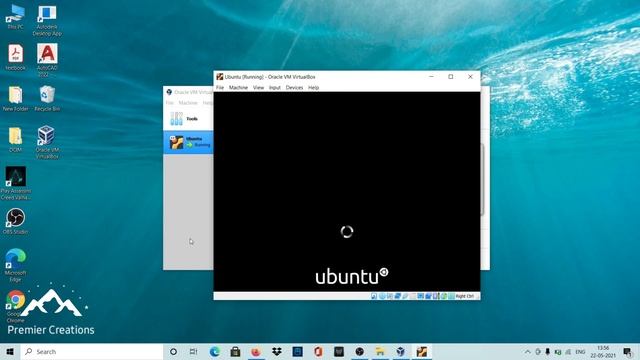Select the DCIM folder on desktop
The width and height of the screenshot is (640, 360).
tap(16, 140)
